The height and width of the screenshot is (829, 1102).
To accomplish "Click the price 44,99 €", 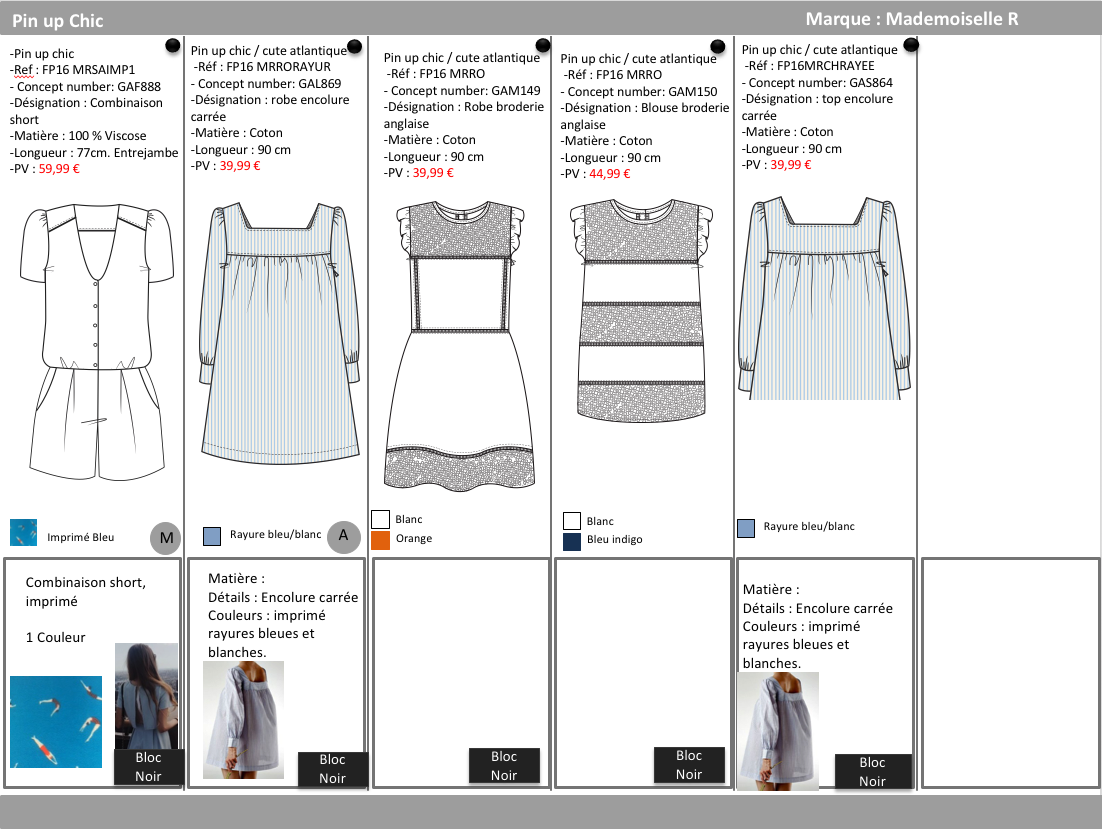I will 609,174.
